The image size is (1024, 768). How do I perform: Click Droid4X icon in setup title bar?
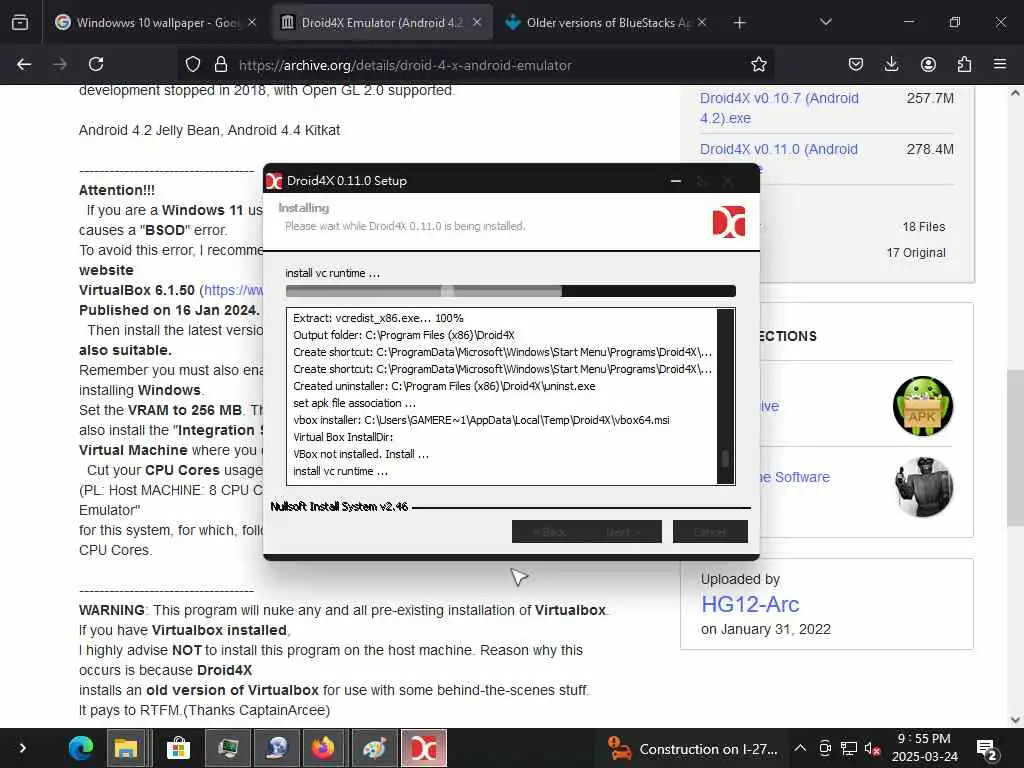(x=274, y=181)
